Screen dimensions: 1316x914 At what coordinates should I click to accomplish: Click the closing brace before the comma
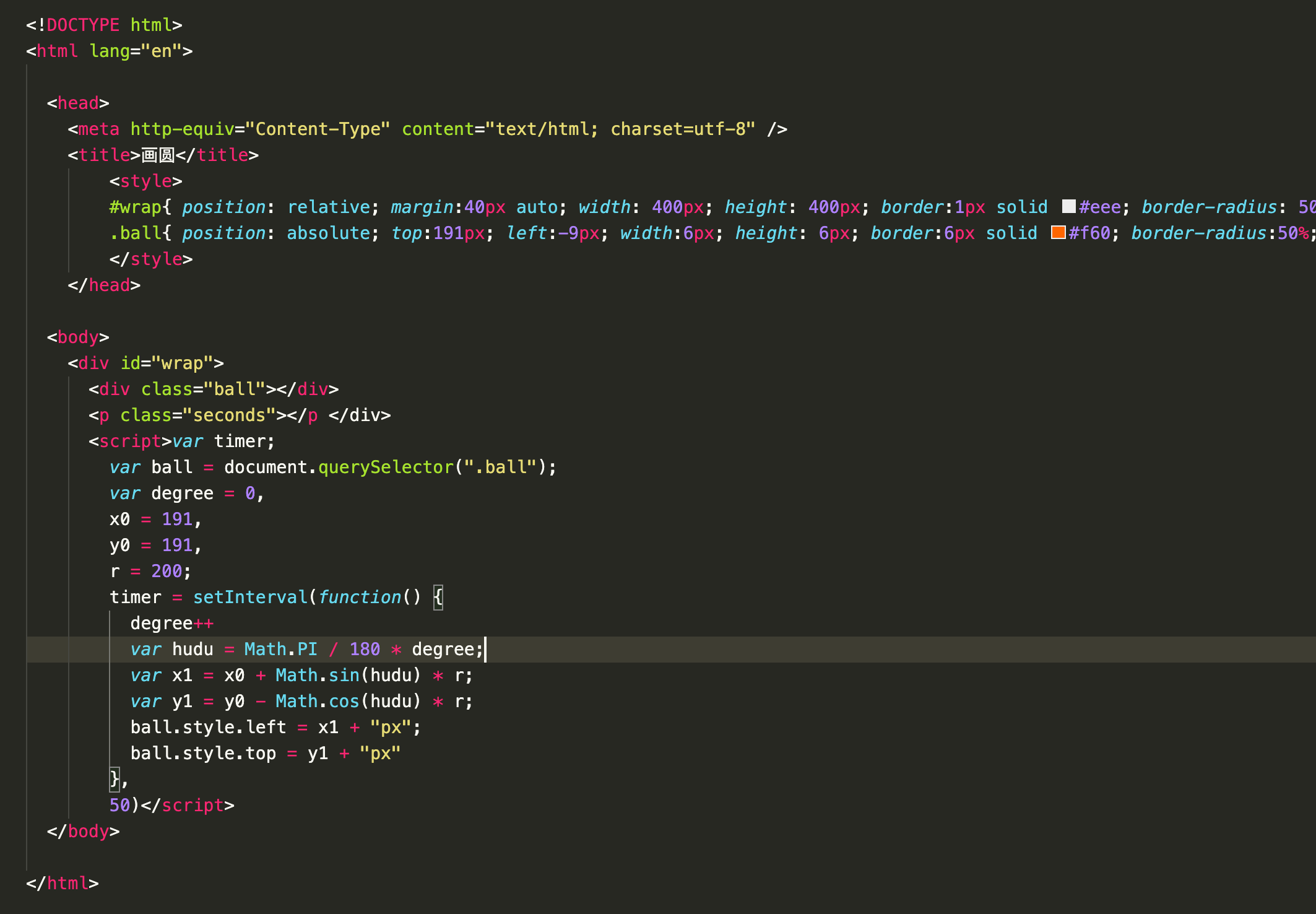(x=114, y=778)
